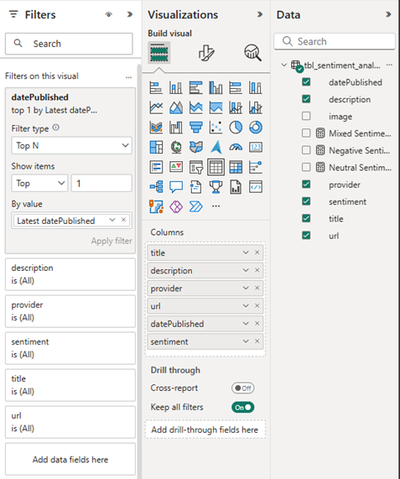
Task: Pick the Area chart visual
Action: [x=176, y=108]
